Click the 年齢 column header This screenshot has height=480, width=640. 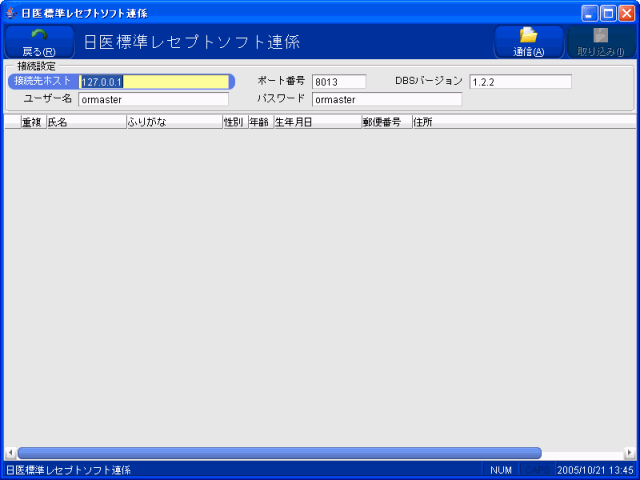(x=261, y=122)
